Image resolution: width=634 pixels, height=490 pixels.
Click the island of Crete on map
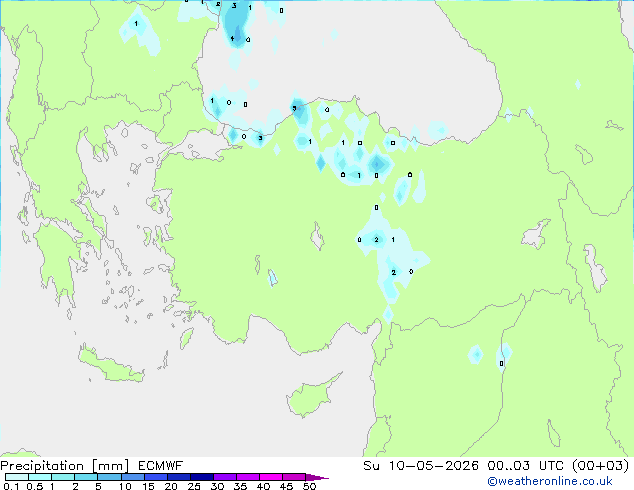(111, 366)
